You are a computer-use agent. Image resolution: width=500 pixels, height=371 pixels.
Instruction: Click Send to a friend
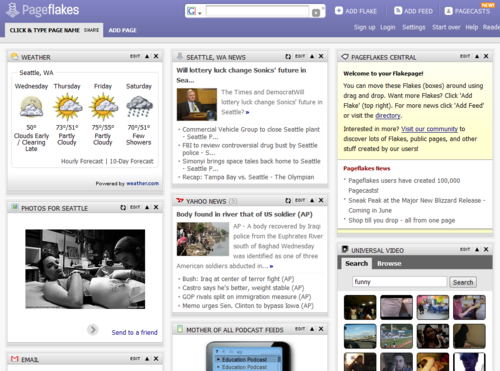[x=135, y=332]
